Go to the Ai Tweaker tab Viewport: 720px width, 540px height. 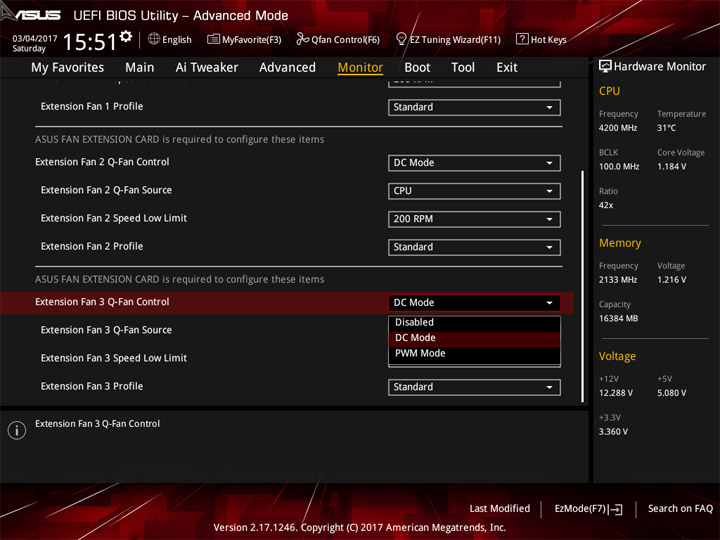[x=207, y=68]
